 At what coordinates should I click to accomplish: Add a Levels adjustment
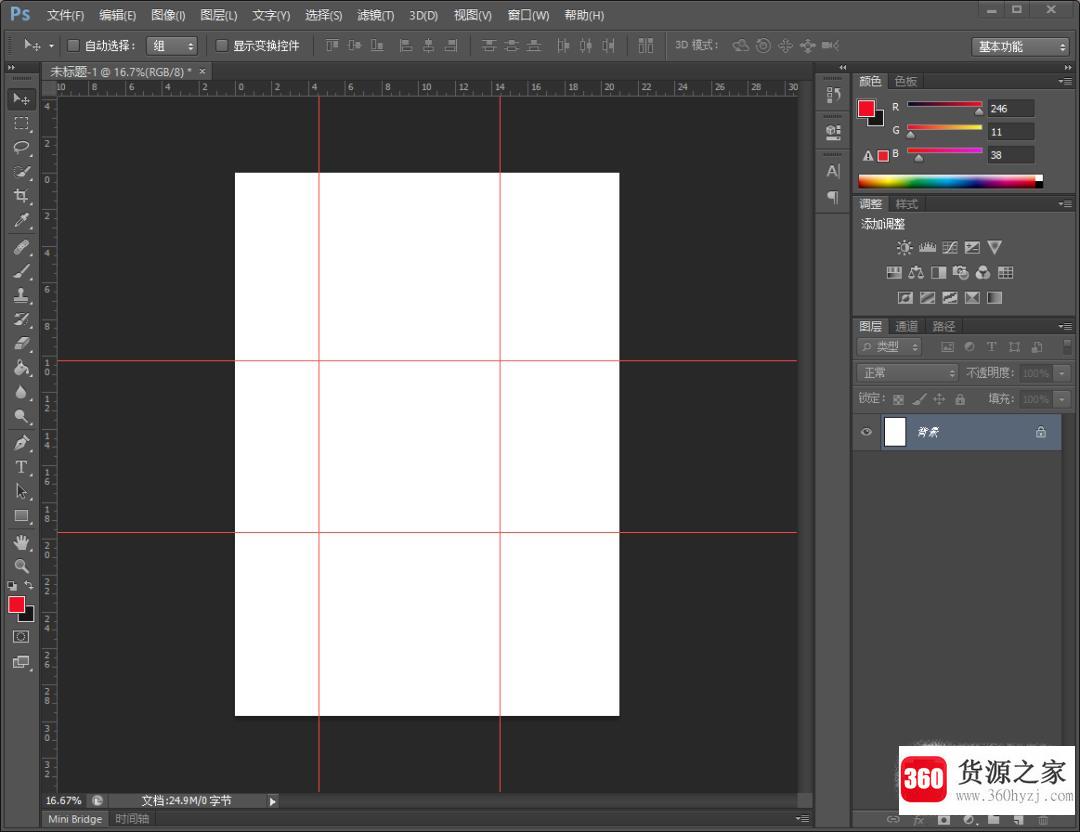pyautogui.click(x=927, y=247)
